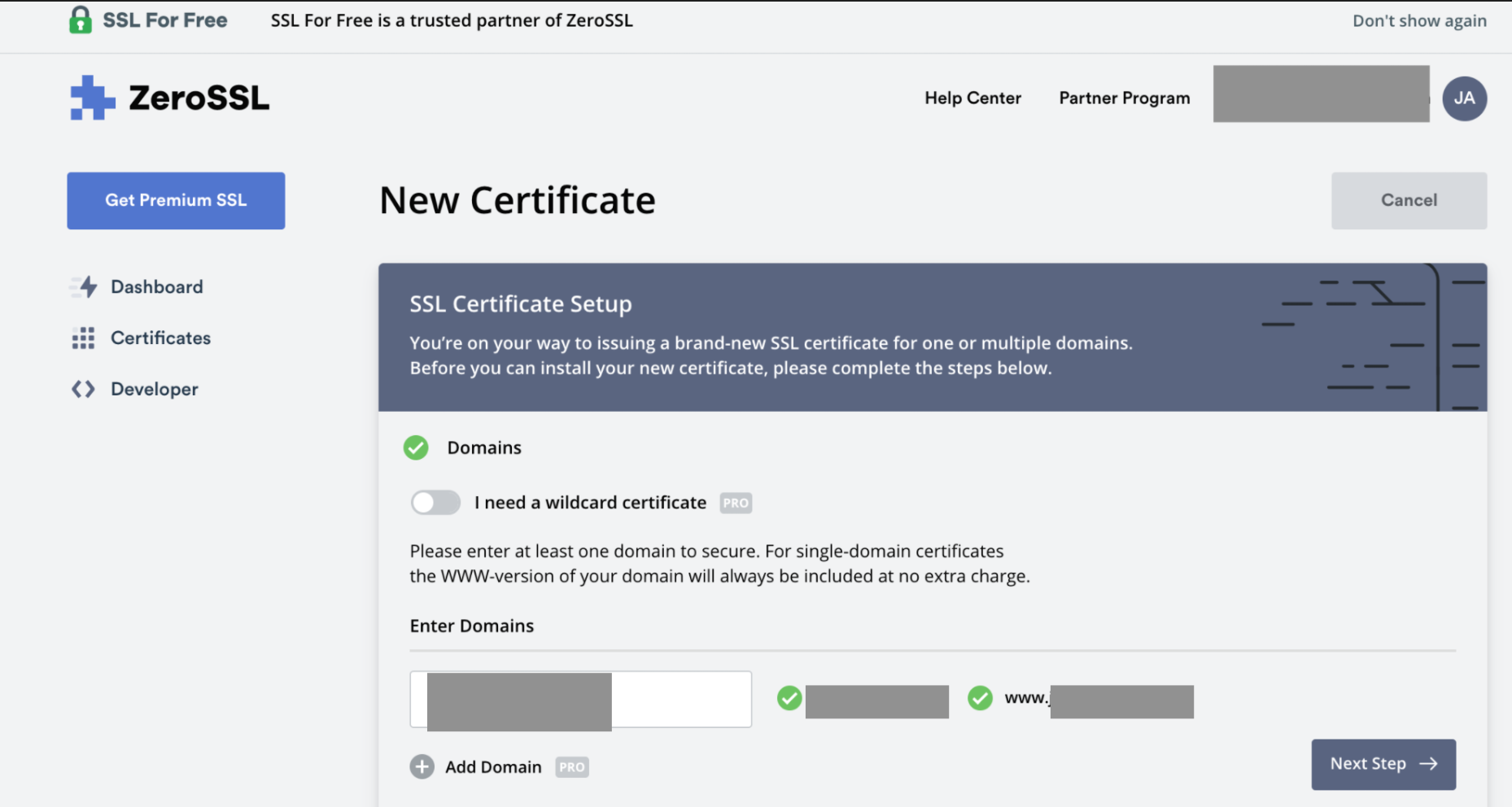Click the PRO badge next to Add Domain
This screenshot has width=1512, height=807.
pyautogui.click(x=572, y=767)
